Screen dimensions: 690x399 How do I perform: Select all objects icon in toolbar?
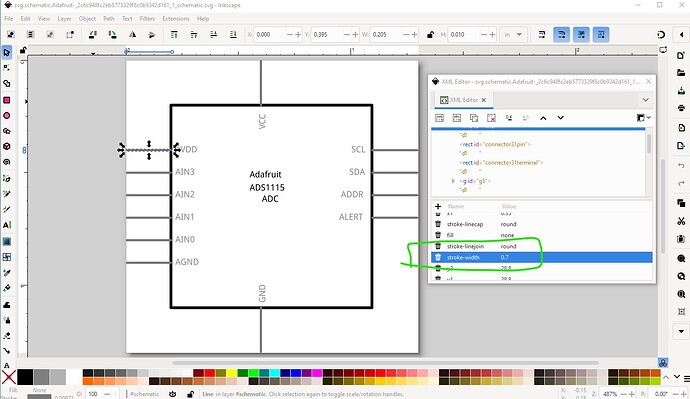point(11,34)
